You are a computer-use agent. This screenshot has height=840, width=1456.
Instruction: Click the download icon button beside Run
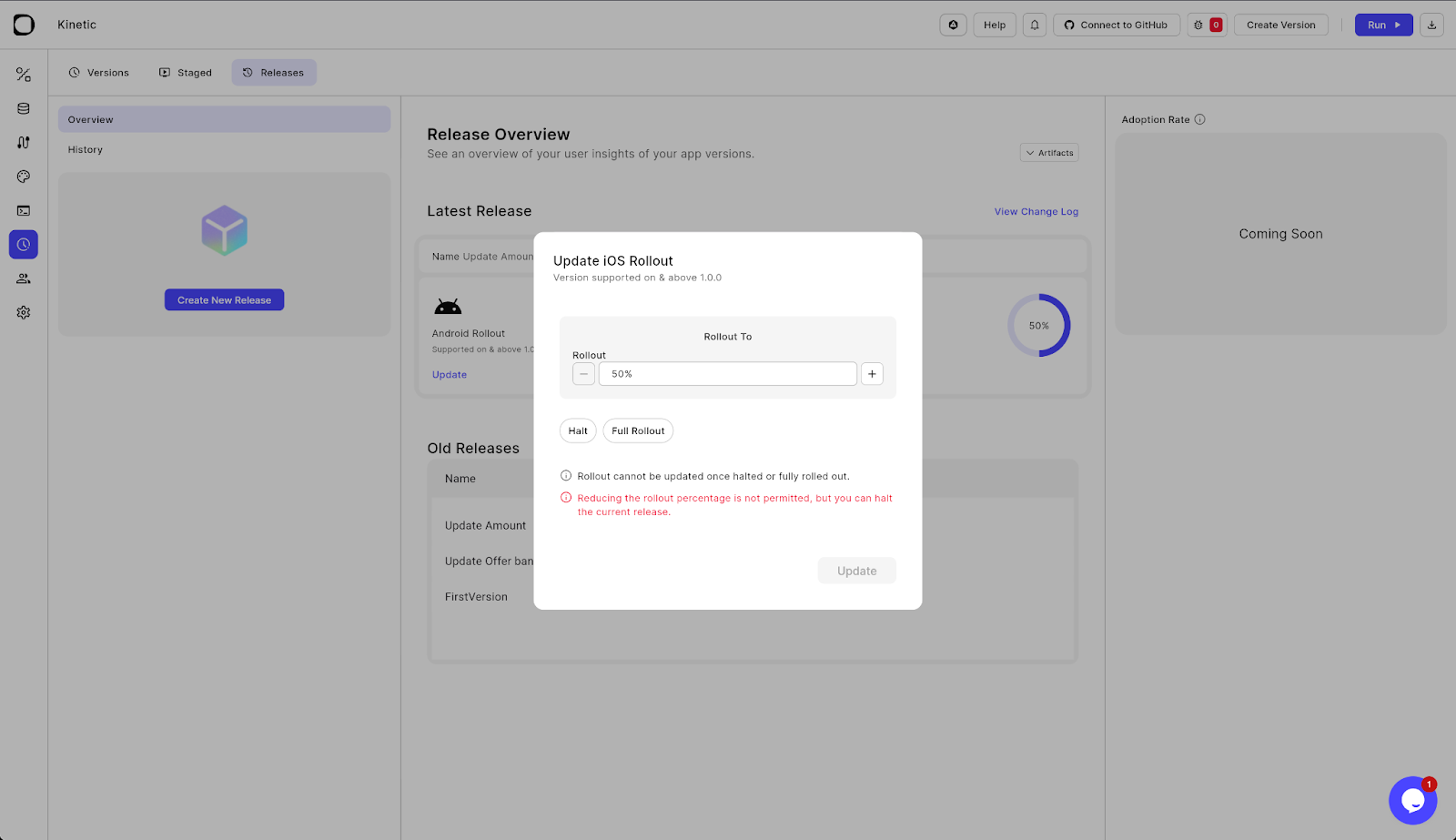click(1431, 25)
